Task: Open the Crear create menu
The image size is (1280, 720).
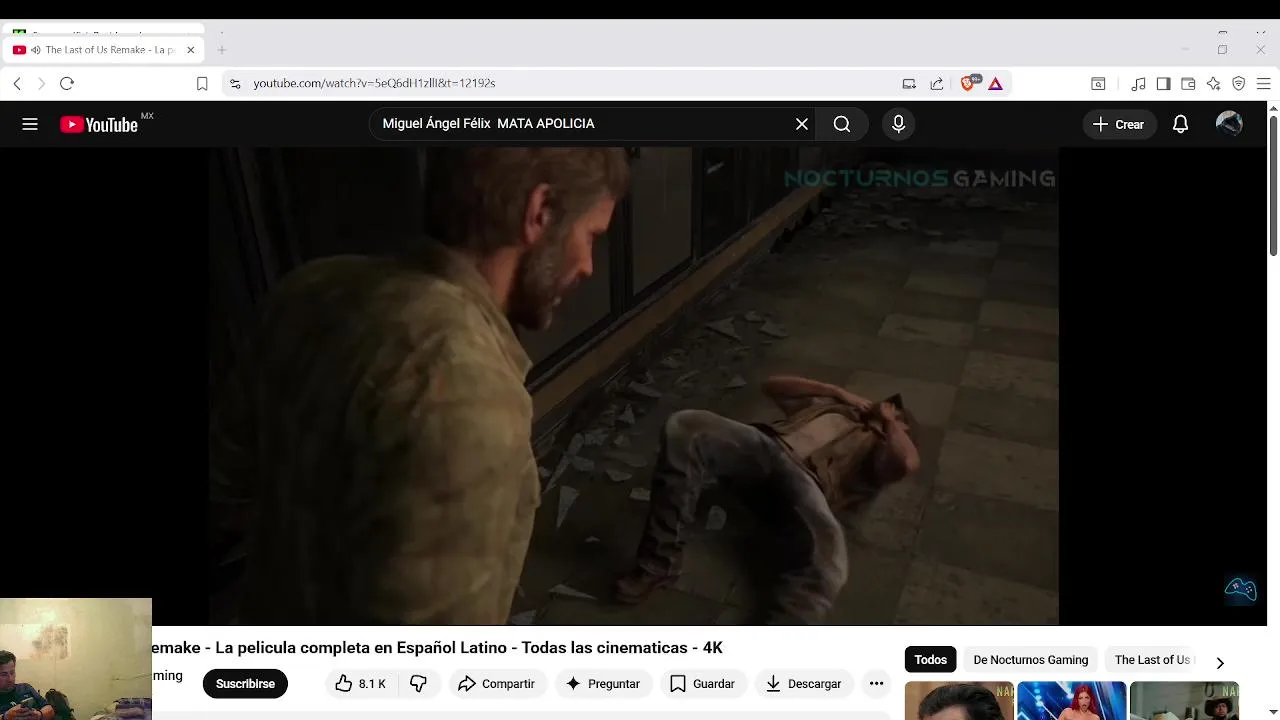Action: [x=1119, y=124]
